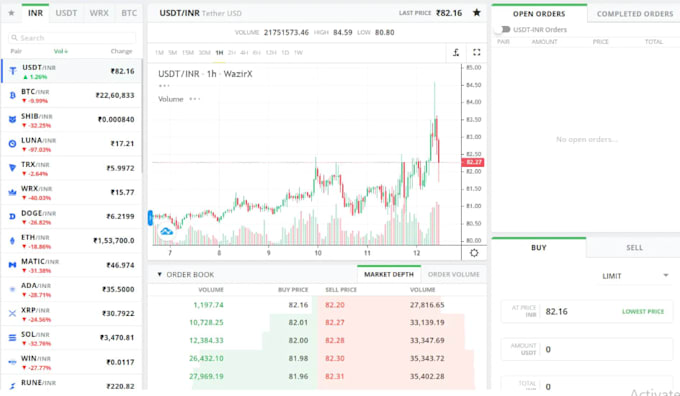Set chart interval to 1M
680x396 pixels.
[159, 52]
